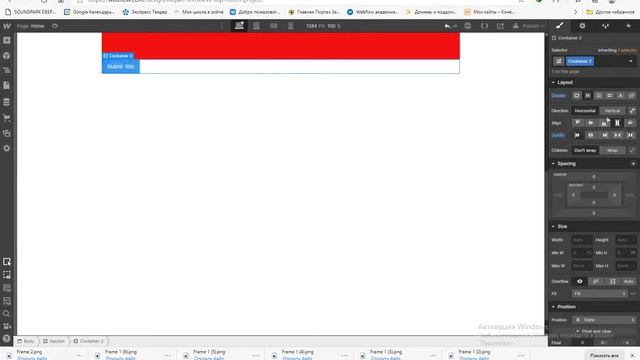Open the Webflow W logo menu
The height and width of the screenshot is (360, 640).
tap(7, 26)
